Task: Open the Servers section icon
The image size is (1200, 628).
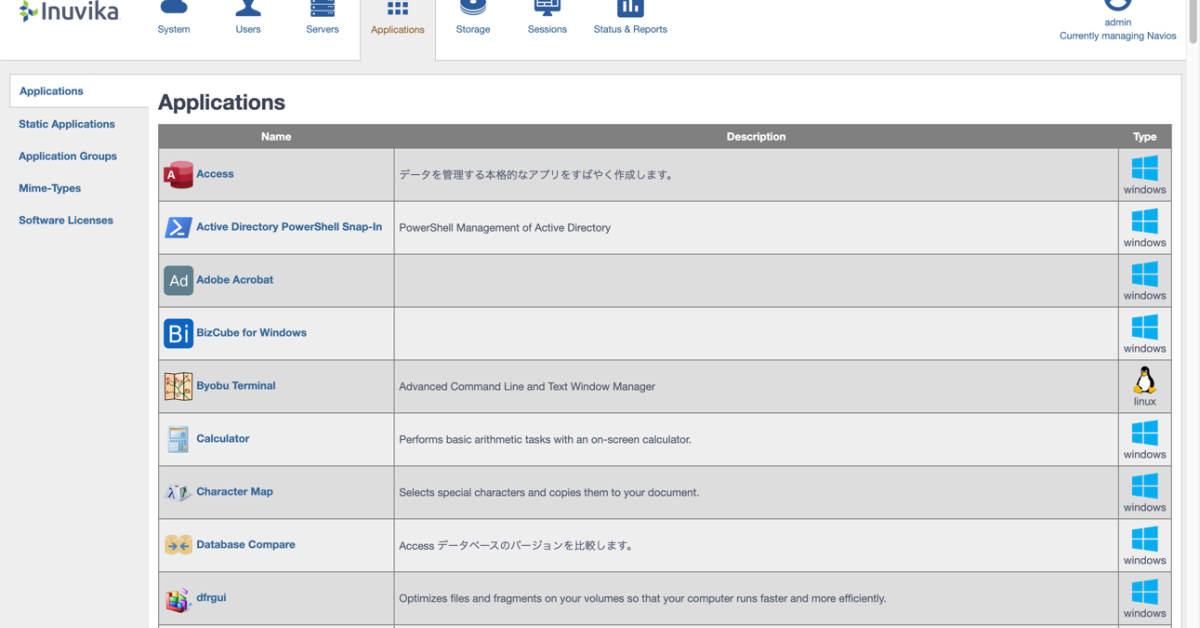Action: [x=322, y=9]
